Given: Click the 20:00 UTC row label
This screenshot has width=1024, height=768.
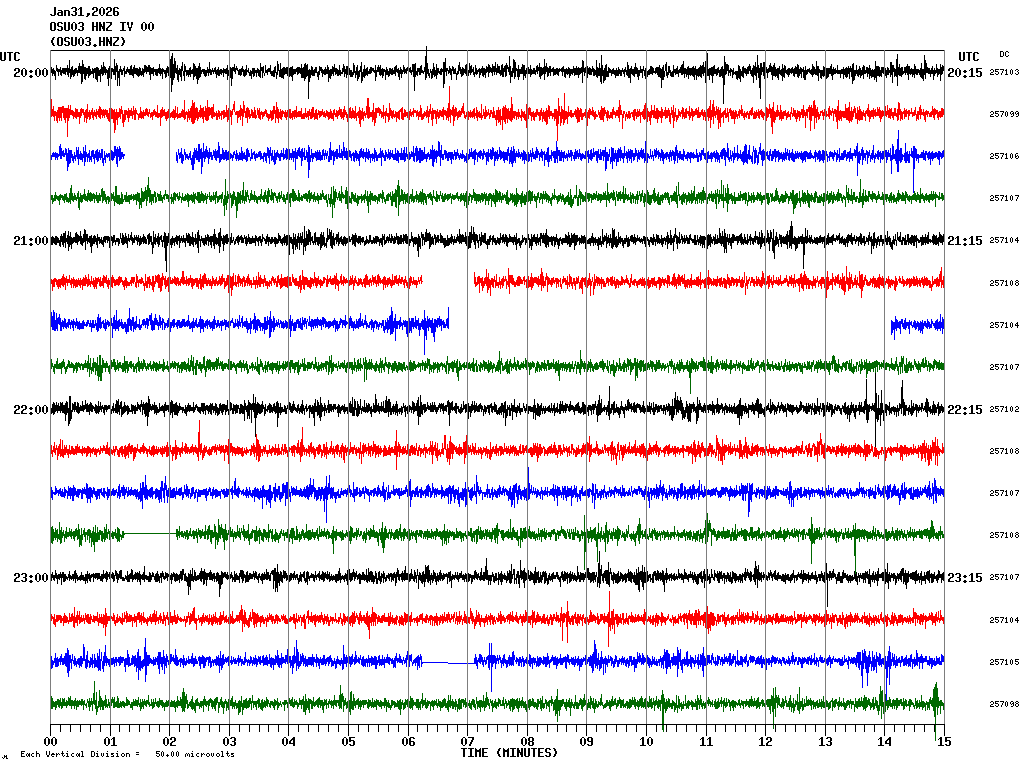Looking at the screenshot, I should pos(31,73).
